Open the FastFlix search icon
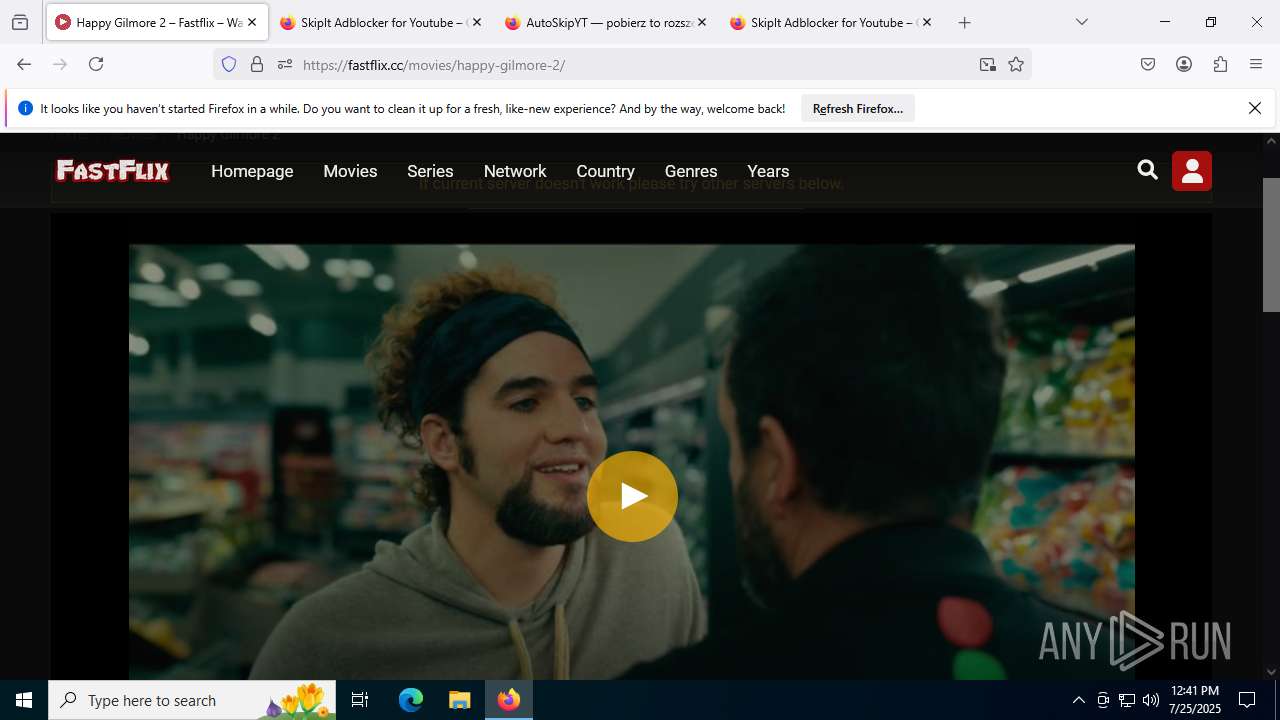 tap(1147, 171)
